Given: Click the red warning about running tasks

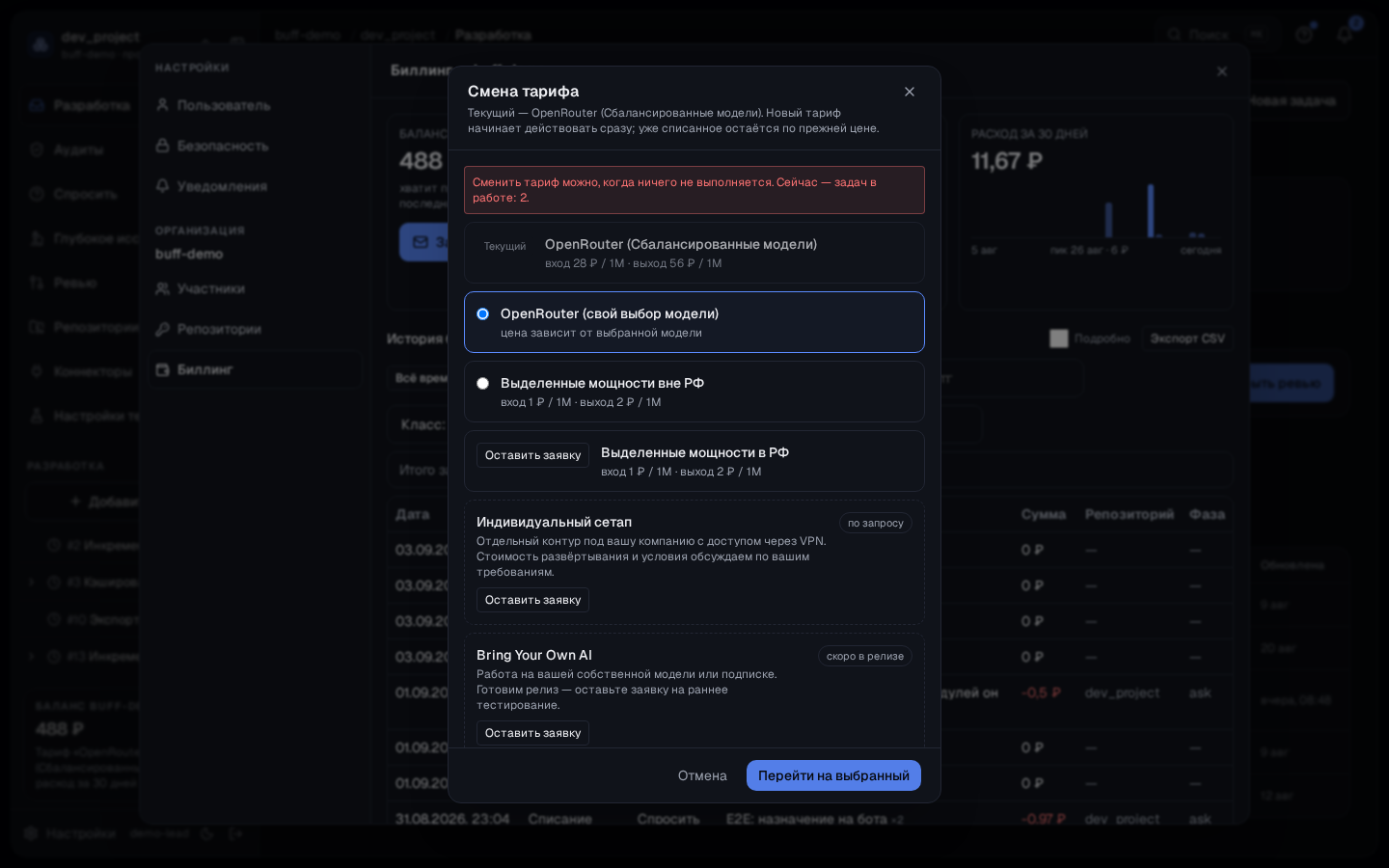Looking at the screenshot, I should 694,190.
